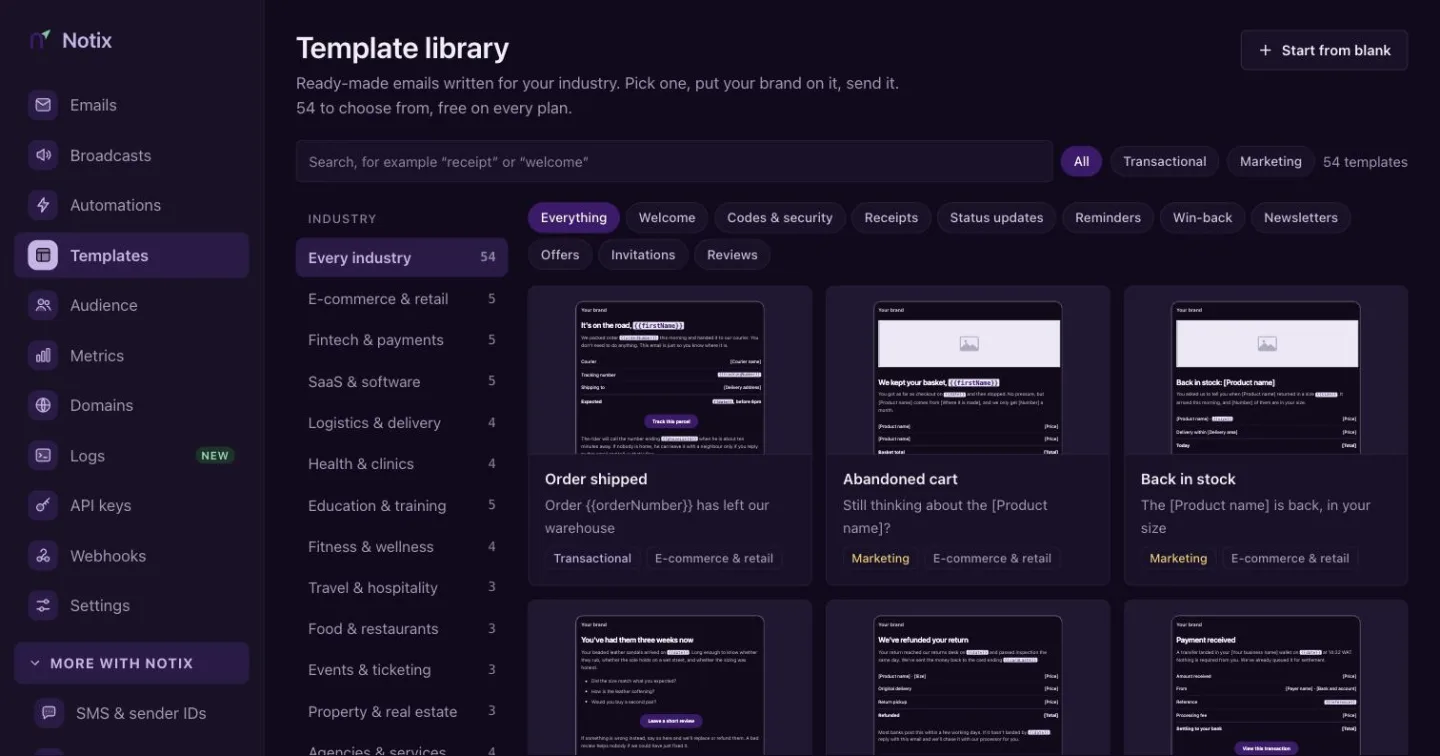Image resolution: width=1440 pixels, height=756 pixels.
Task: Filter by Travel & hospitality industry
Action: [x=402, y=587]
